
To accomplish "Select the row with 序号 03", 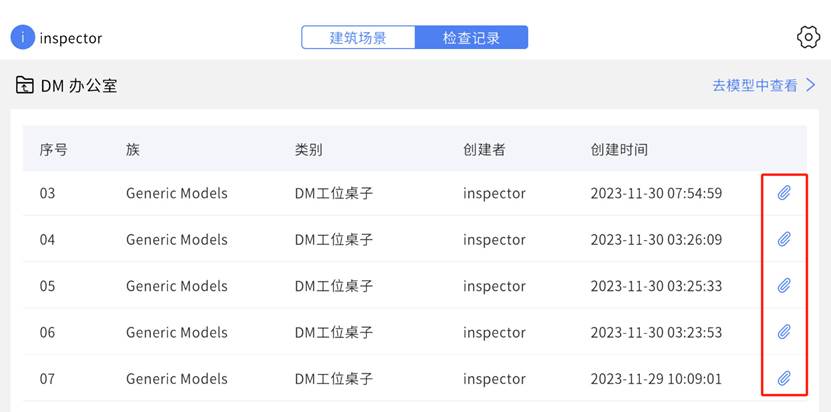I will pos(414,193).
